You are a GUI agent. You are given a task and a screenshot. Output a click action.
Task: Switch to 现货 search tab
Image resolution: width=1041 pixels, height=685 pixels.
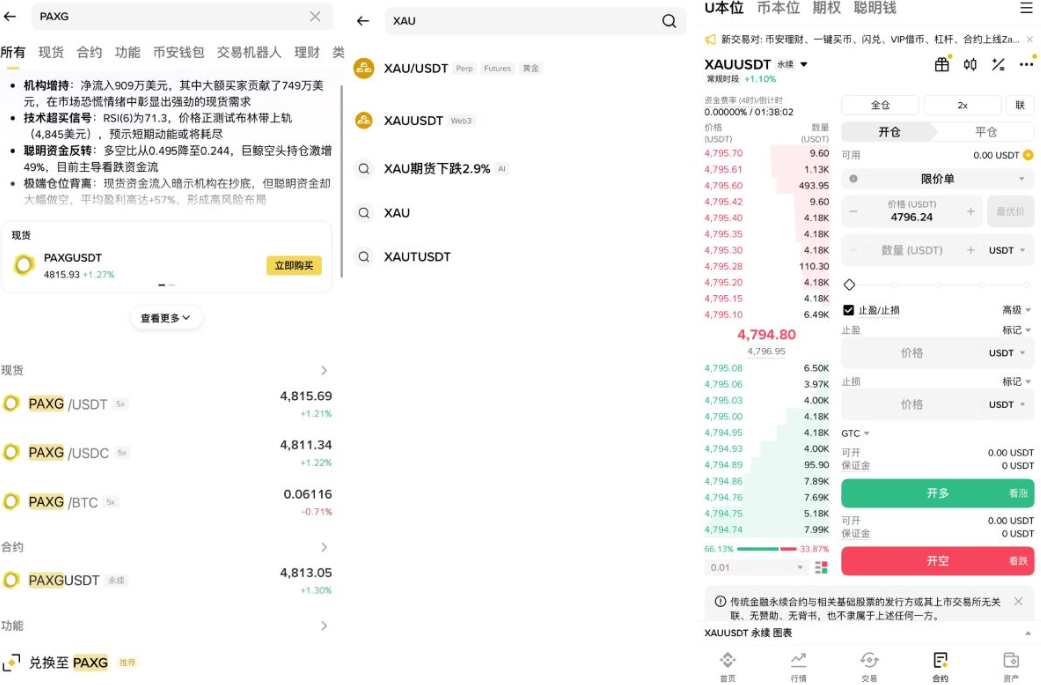click(51, 52)
